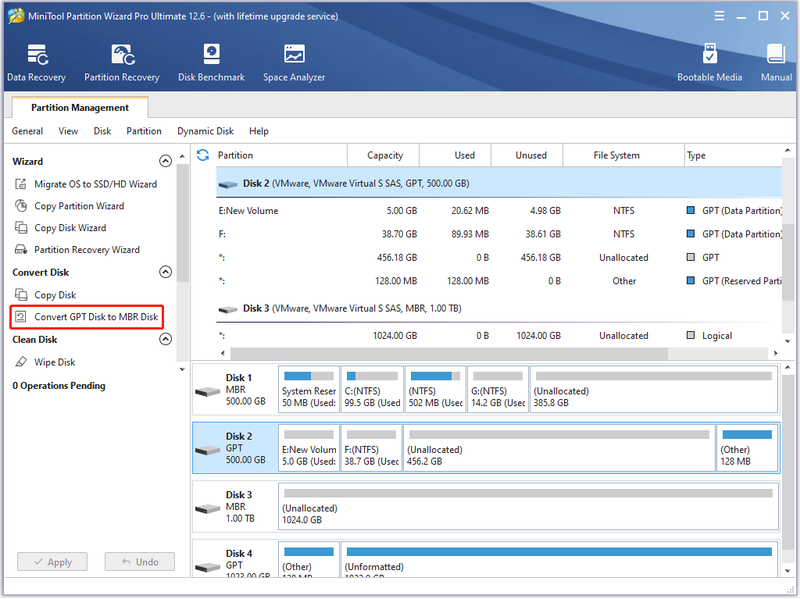Click down arrow of disk map scrollbar
800x599 pixels.
click(788, 571)
